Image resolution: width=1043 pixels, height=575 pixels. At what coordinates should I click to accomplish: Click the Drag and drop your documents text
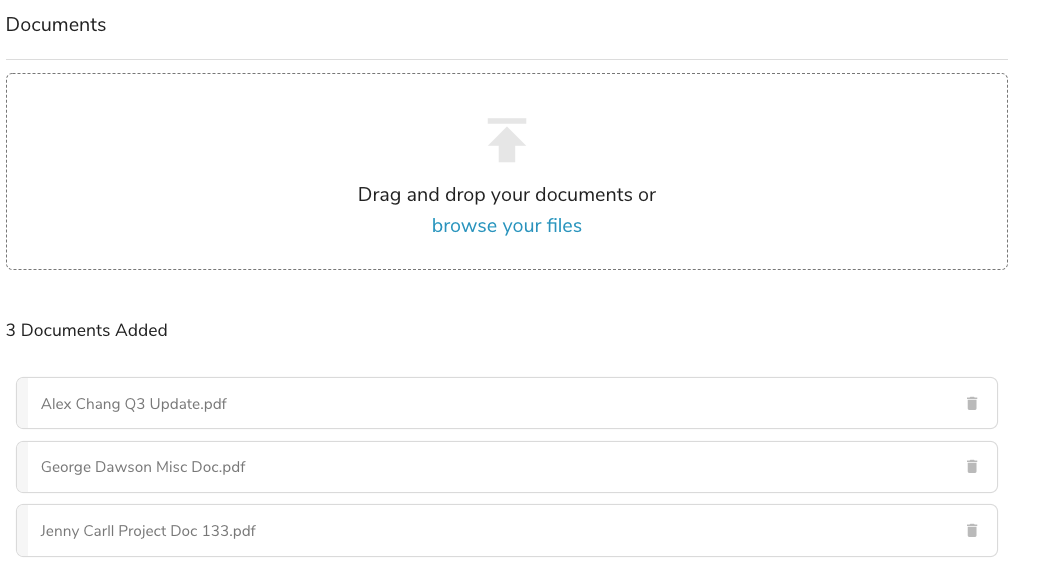coord(507,195)
